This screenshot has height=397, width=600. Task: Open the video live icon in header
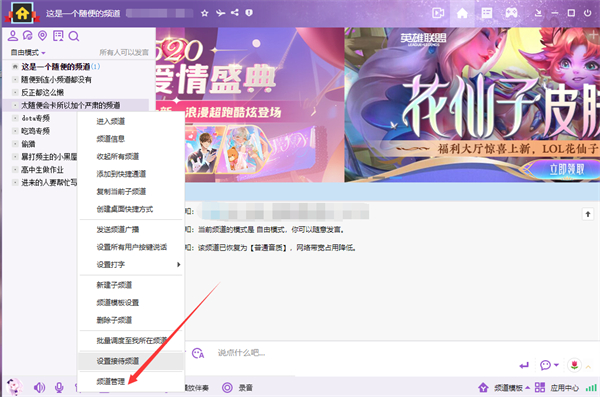click(x=438, y=13)
